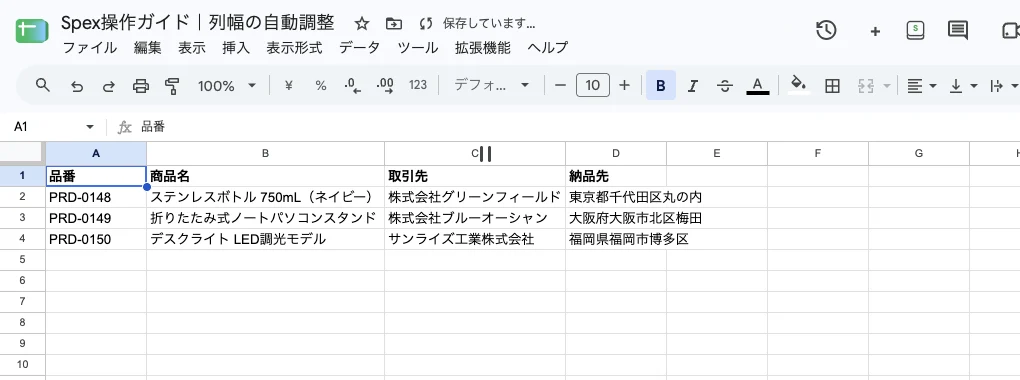Viewport: 1020px width, 380px height.
Task: Open the 挿入 menu
Action: tap(235, 48)
